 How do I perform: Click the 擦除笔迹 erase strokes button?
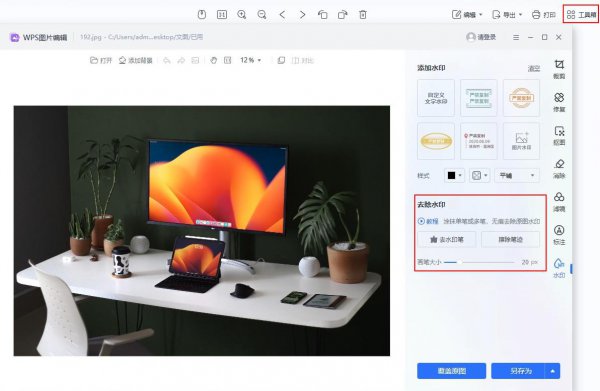point(510,239)
